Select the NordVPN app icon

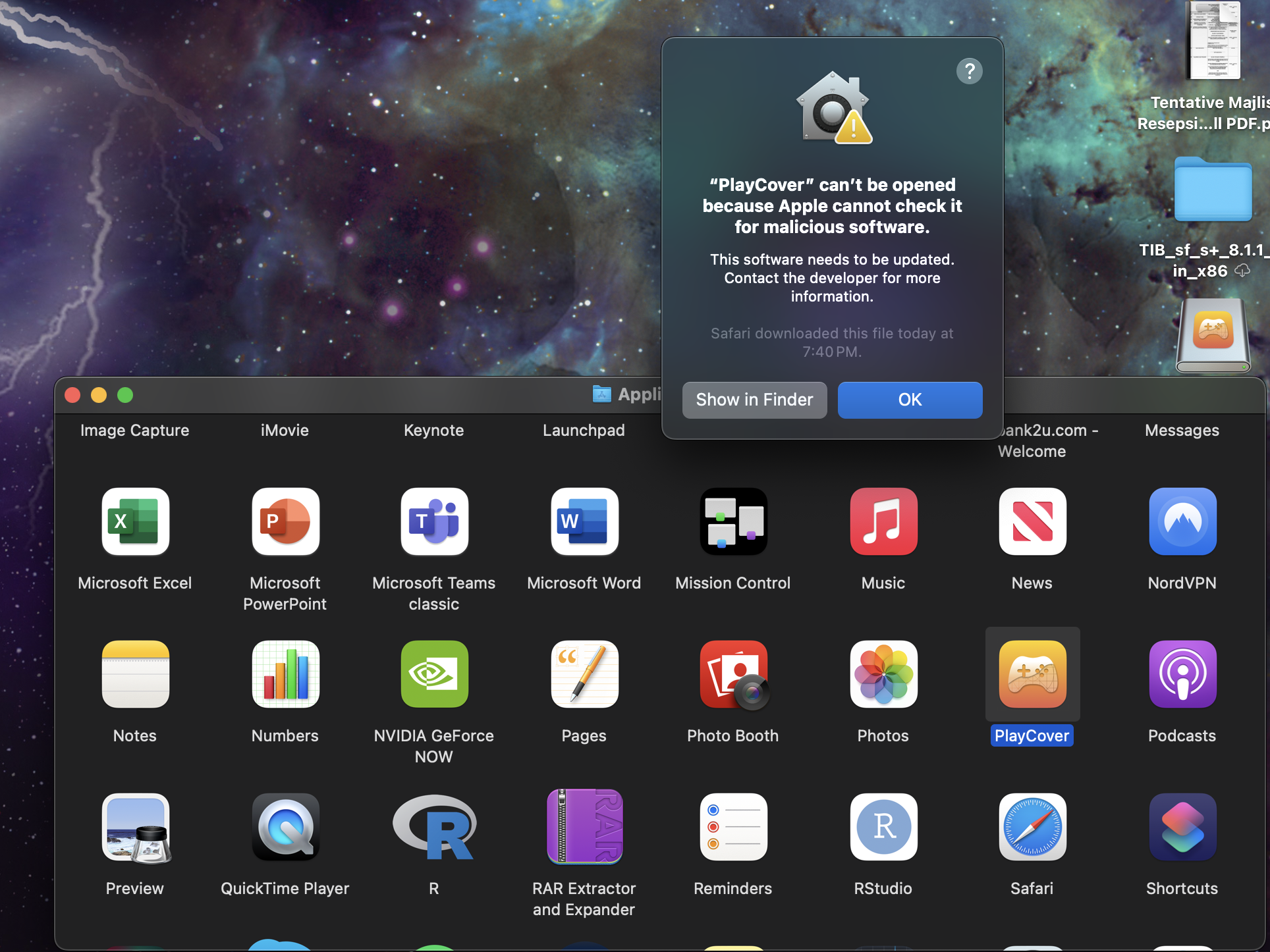tap(1182, 521)
